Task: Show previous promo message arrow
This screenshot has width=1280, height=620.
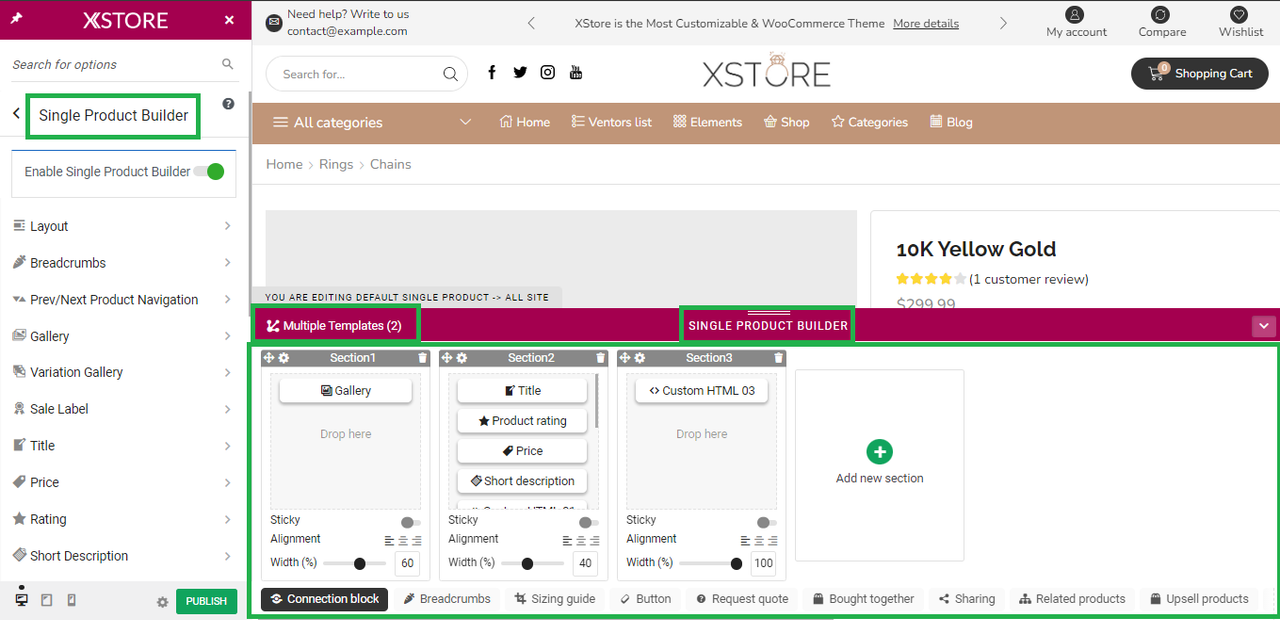Action: (x=531, y=23)
